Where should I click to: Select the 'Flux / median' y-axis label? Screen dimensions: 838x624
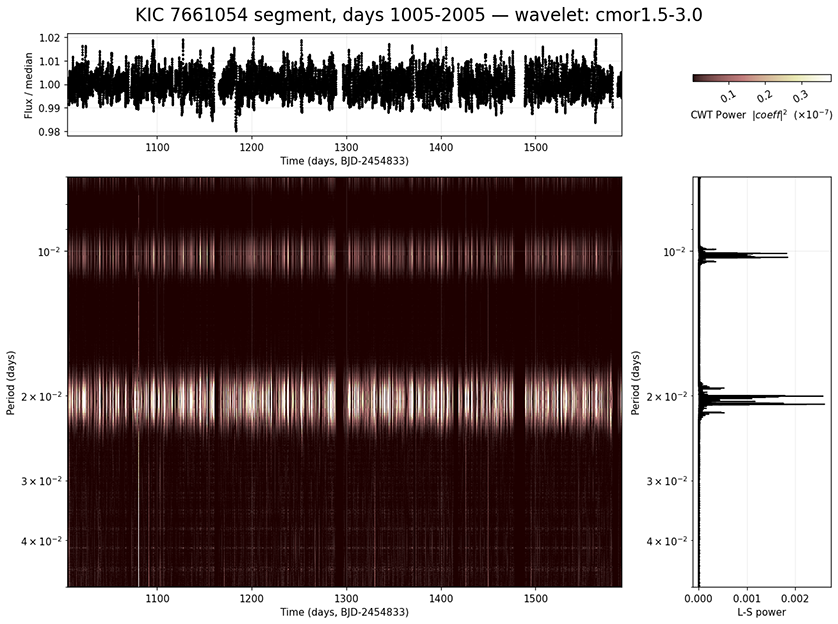28,85
